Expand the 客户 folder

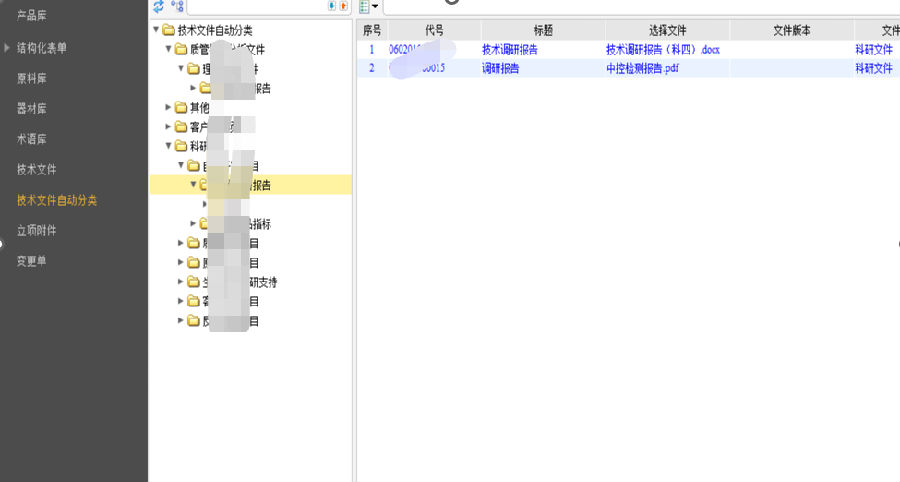click(168, 126)
